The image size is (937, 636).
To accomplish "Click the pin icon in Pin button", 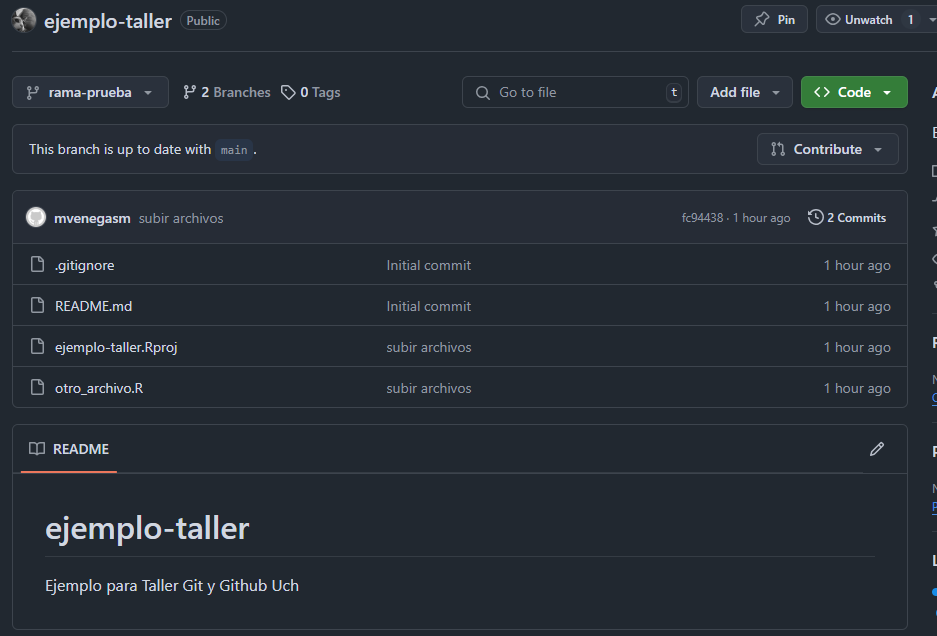I will [x=761, y=19].
